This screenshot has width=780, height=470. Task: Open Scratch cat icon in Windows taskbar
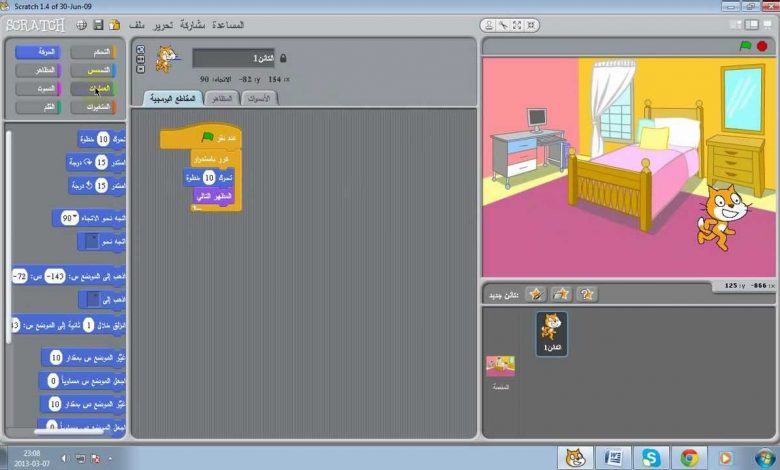tap(575, 458)
